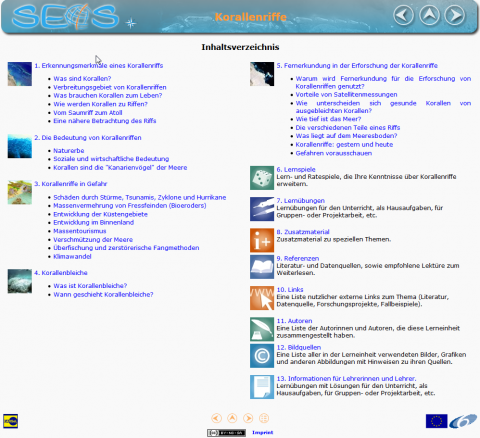Open link 3. Korallenriffe in Gefahr
This screenshot has width=480, height=438.
point(71,184)
